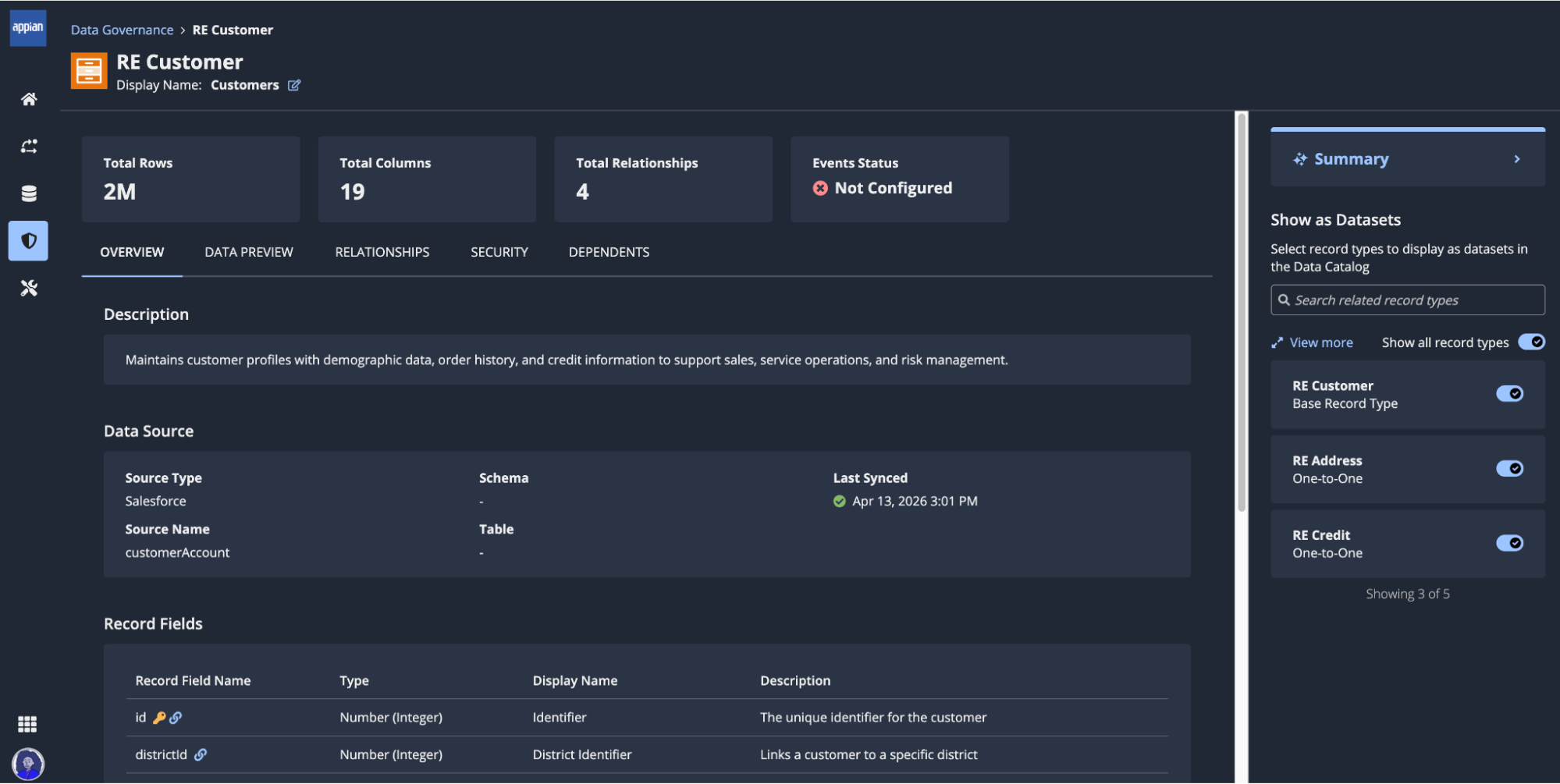Screen dimensions: 1560x784
Task: Click the View more link
Action: click(1321, 342)
